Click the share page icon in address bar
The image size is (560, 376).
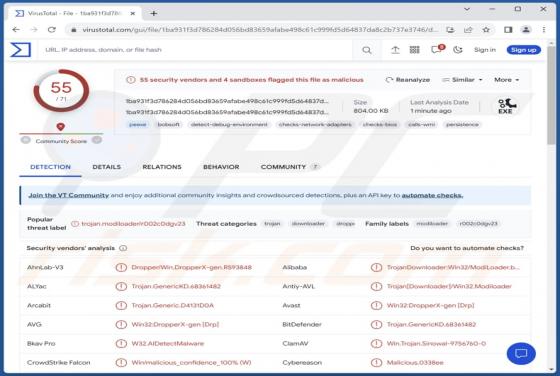[x=468, y=30]
